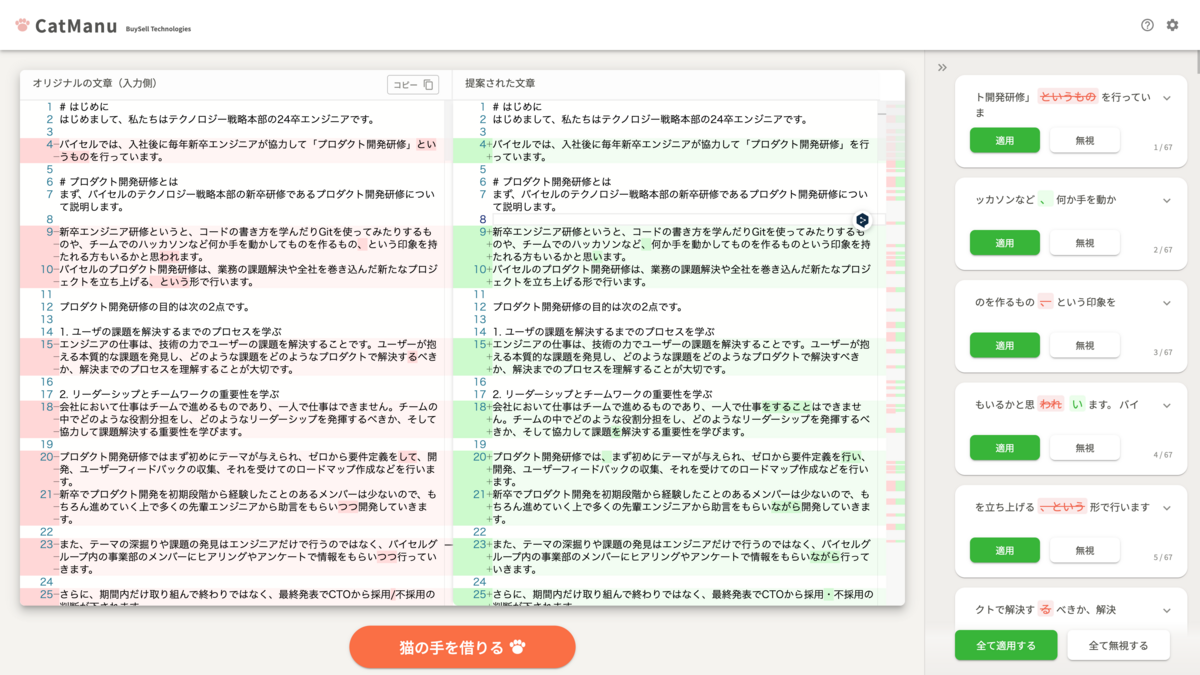Apply all suggestions with 全て適用する

[x=1006, y=645]
